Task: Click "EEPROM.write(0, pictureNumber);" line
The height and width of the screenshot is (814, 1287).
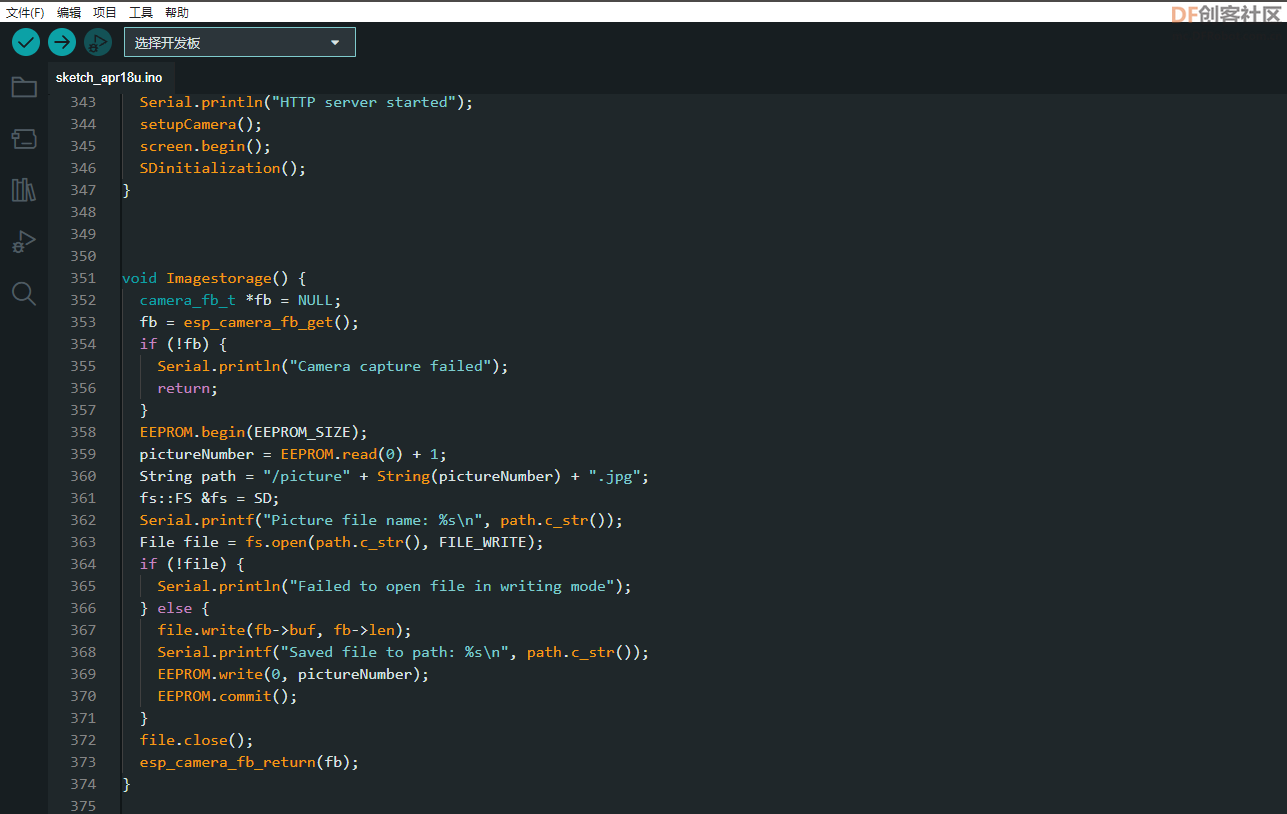Action: pyautogui.click(x=293, y=674)
